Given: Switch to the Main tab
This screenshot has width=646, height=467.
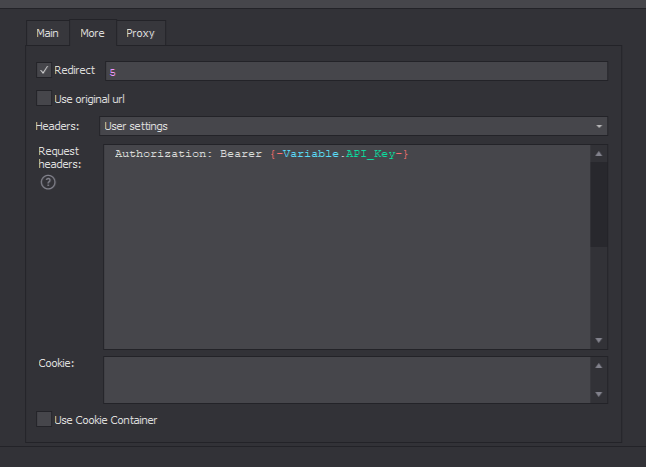Looking at the screenshot, I should [x=48, y=33].
